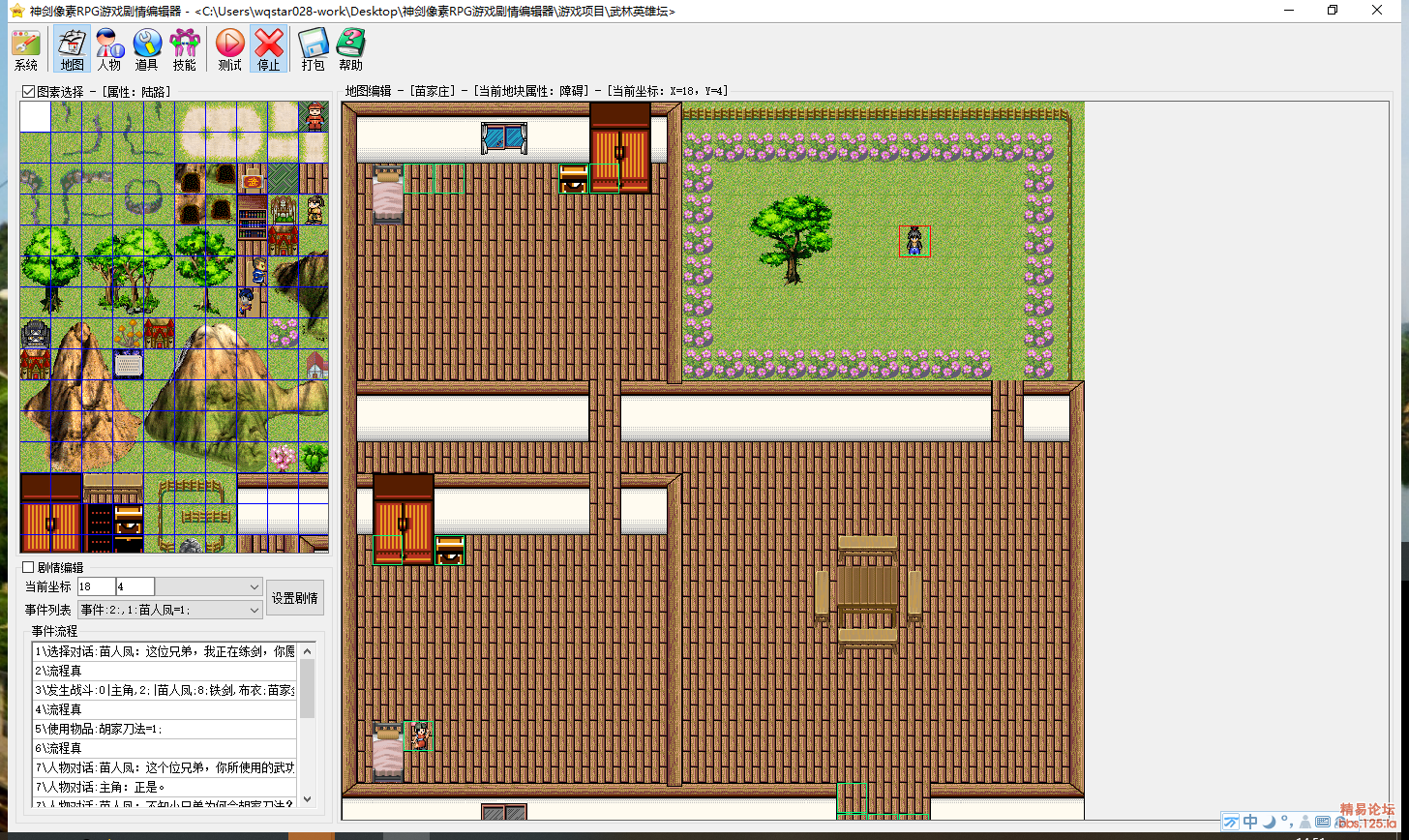Start the game with the 测试 icon
The height and width of the screenshot is (840, 1409).
(230, 50)
